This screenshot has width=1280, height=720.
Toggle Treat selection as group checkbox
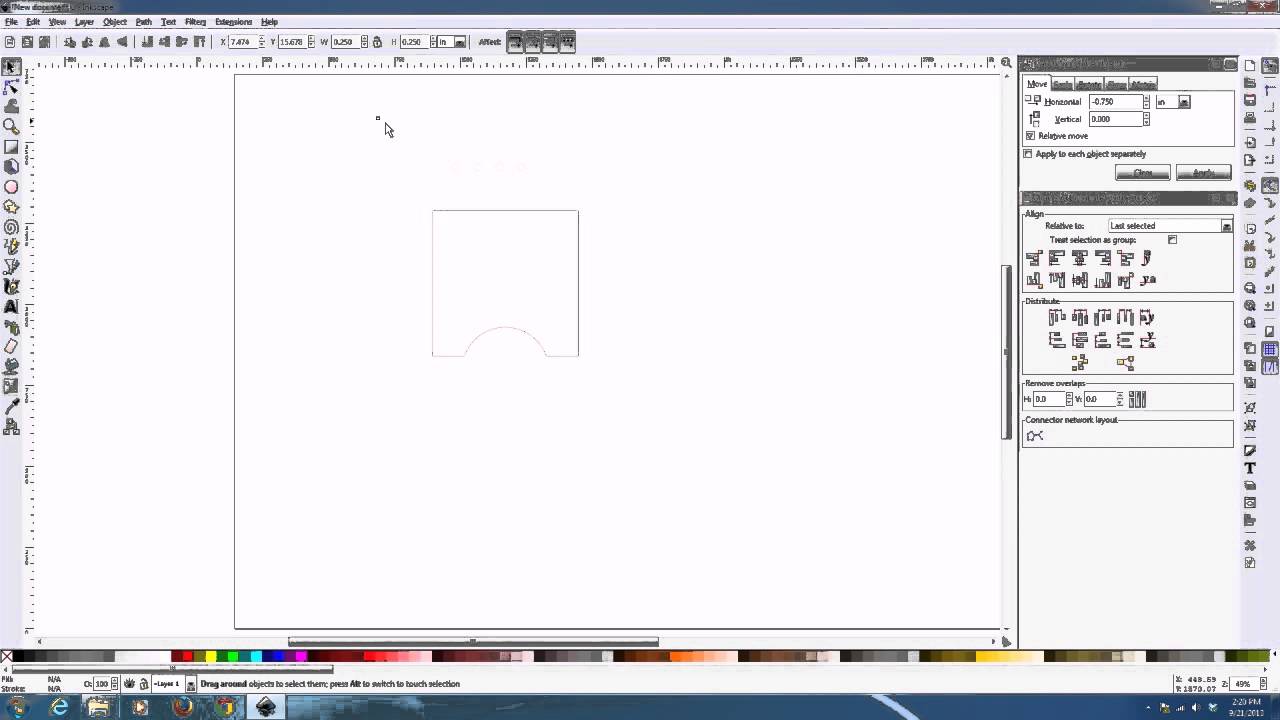[1172, 240]
